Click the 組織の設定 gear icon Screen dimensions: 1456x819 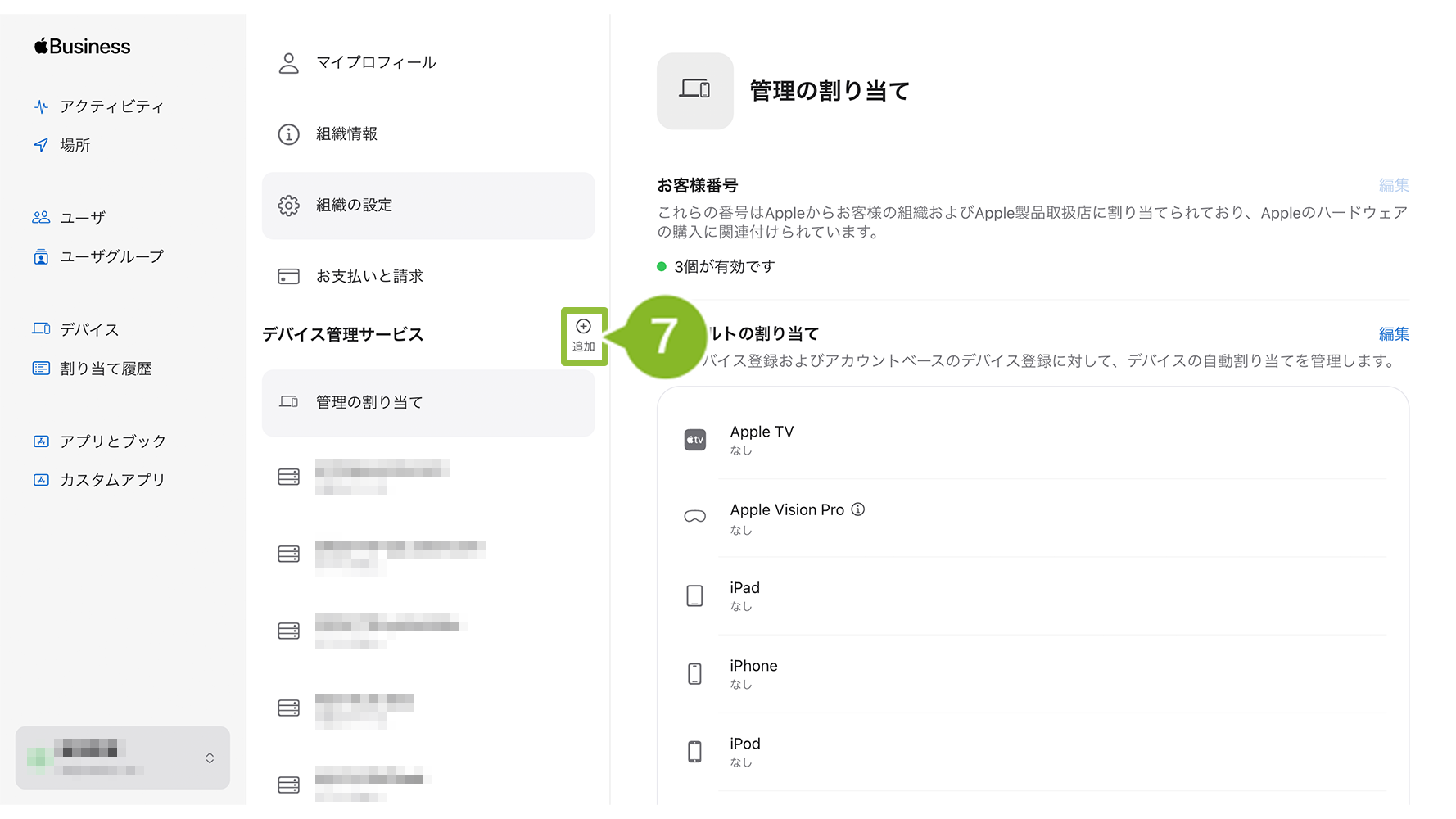click(288, 206)
